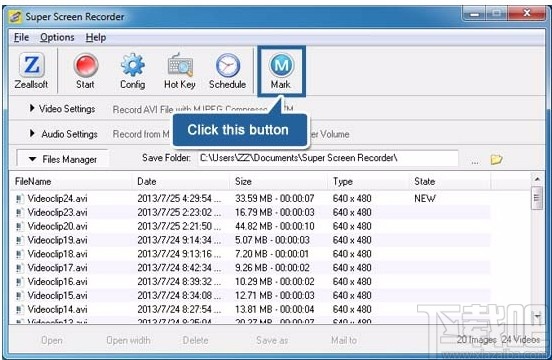This screenshot has width=552, height=360.
Task: Click the Open button at bottom
Action: [52, 340]
